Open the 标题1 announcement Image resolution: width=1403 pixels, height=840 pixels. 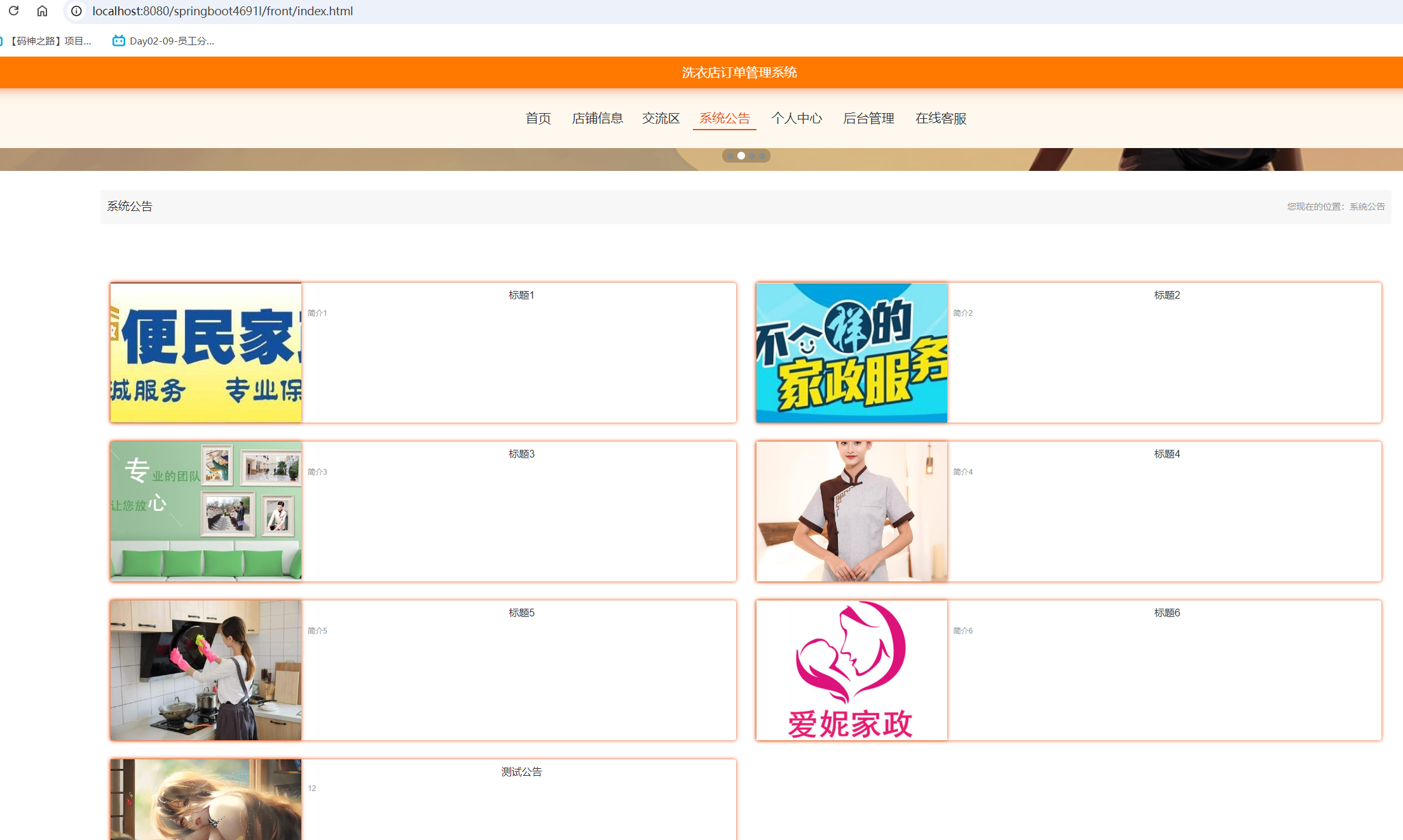[521, 295]
